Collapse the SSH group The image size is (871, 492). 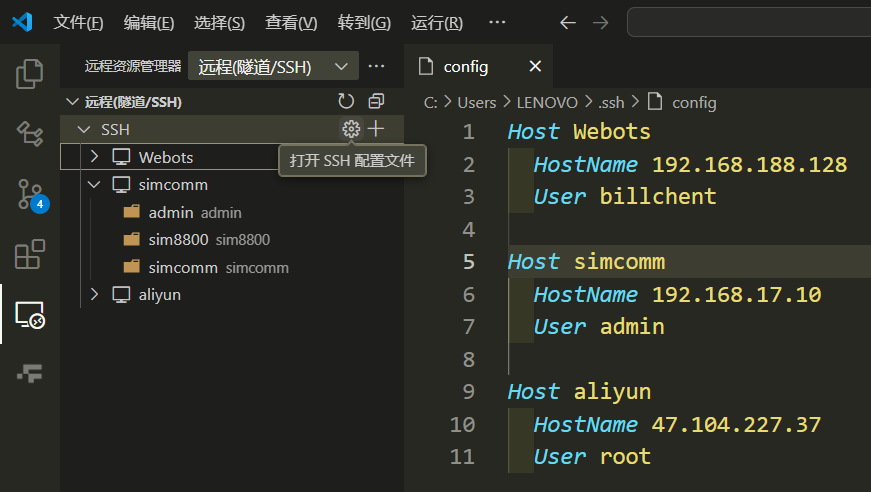[x=84, y=129]
